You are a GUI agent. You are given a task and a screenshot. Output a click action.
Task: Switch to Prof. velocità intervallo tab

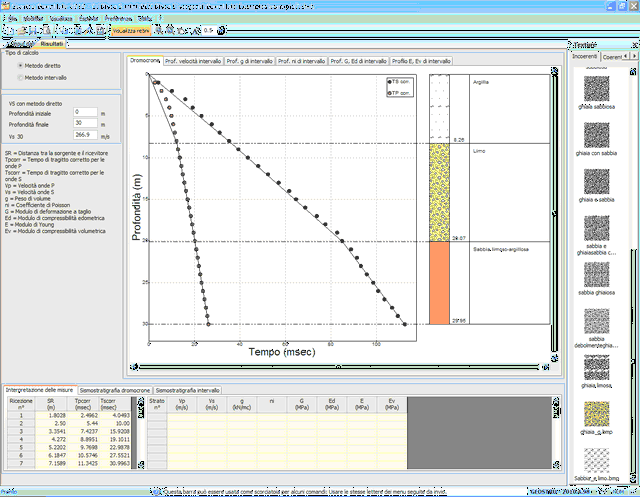point(193,61)
